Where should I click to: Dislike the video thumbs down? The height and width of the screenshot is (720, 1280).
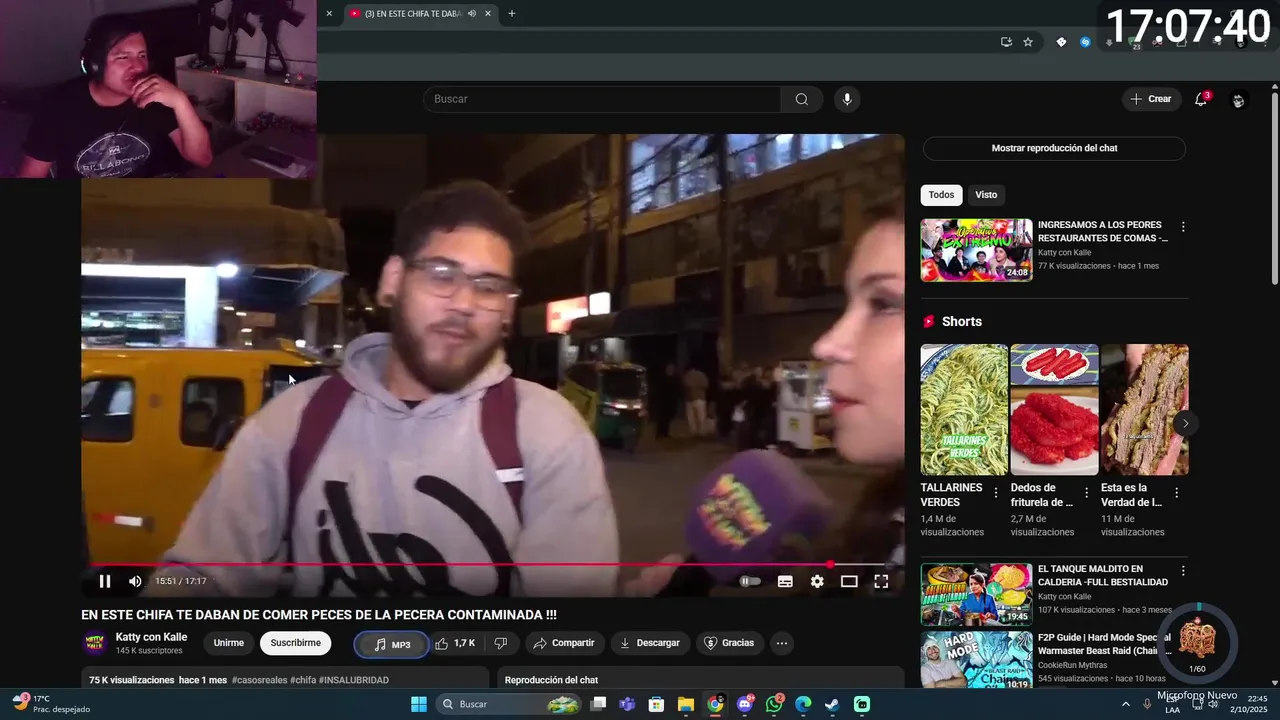point(501,643)
